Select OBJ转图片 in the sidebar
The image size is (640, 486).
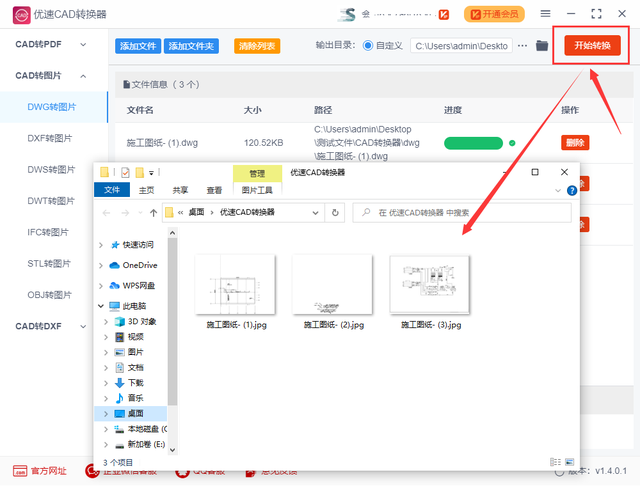pos(49,295)
